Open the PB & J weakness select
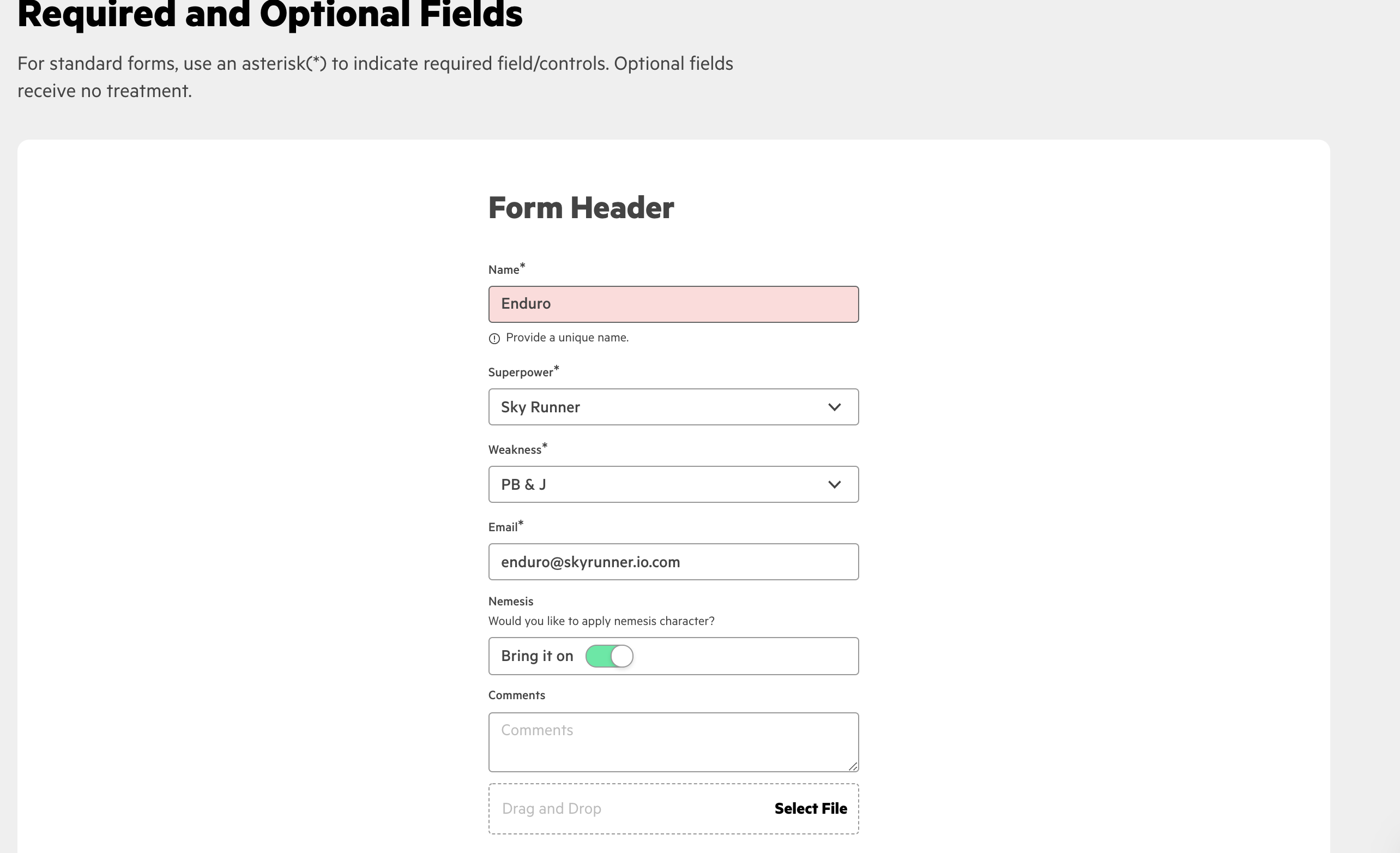The image size is (1400, 853). [x=654, y=484]
